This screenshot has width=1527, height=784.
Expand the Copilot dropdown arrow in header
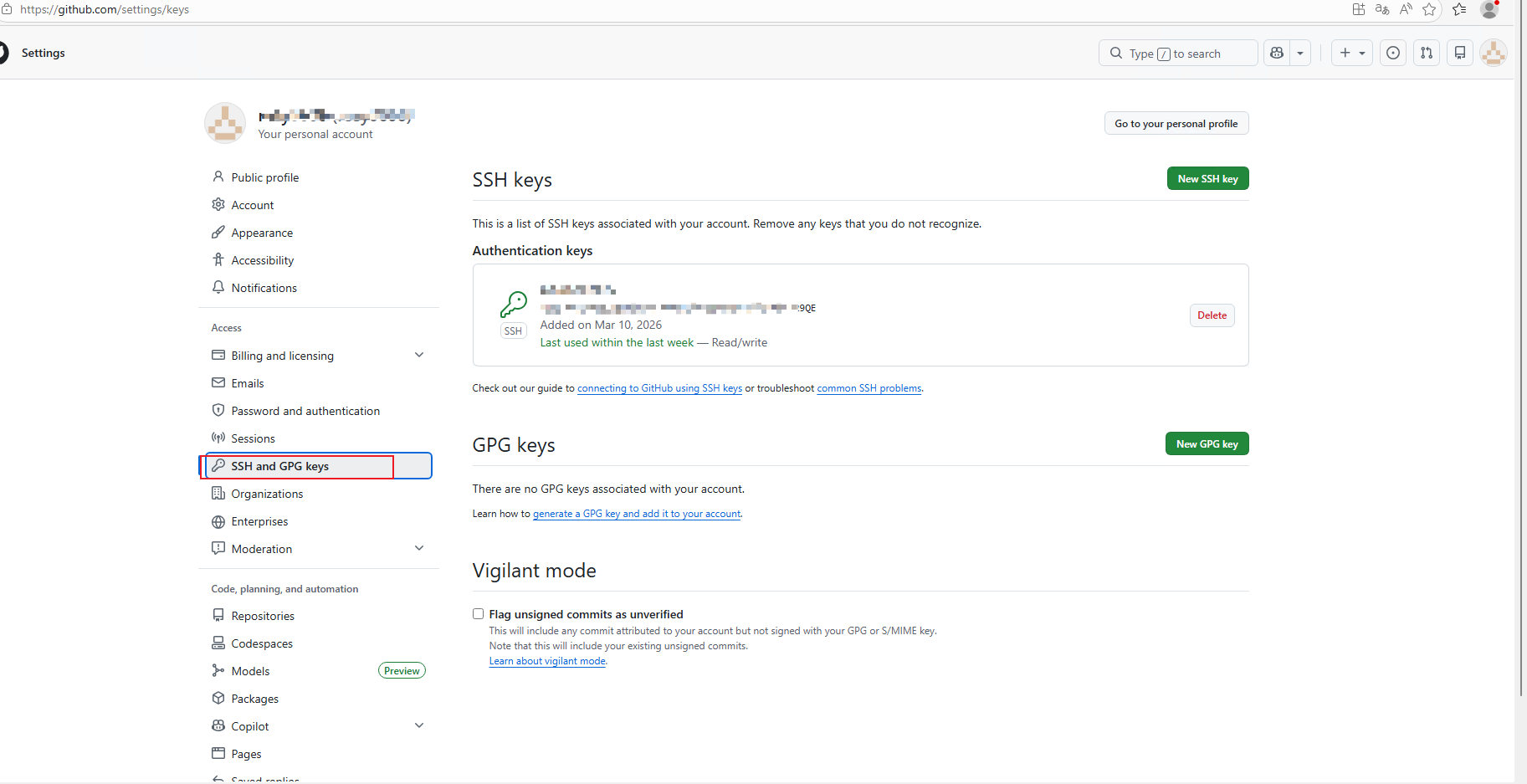tap(1300, 53)
